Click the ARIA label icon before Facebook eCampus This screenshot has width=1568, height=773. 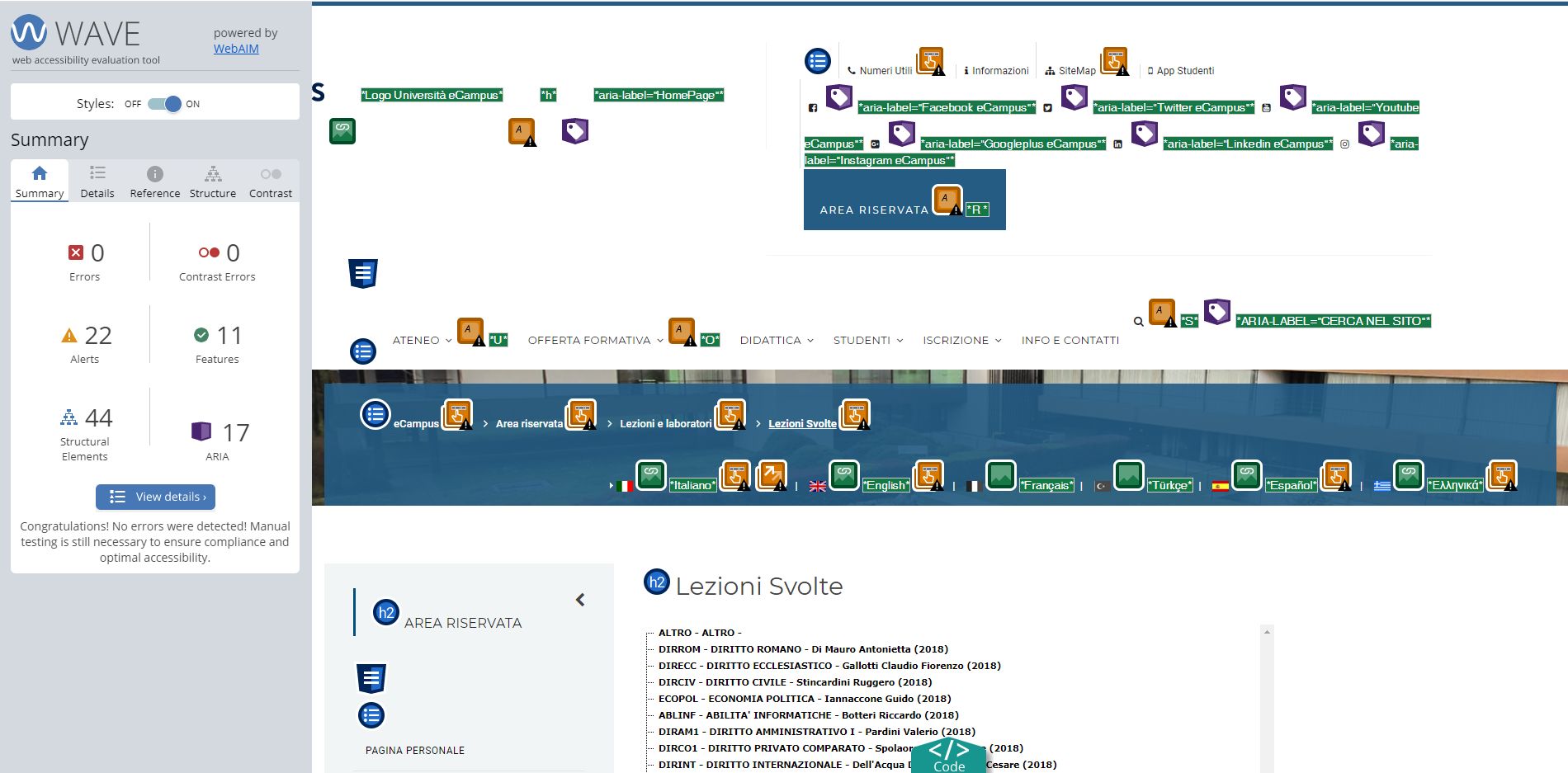pyautogui.click(x=838, y=97)
